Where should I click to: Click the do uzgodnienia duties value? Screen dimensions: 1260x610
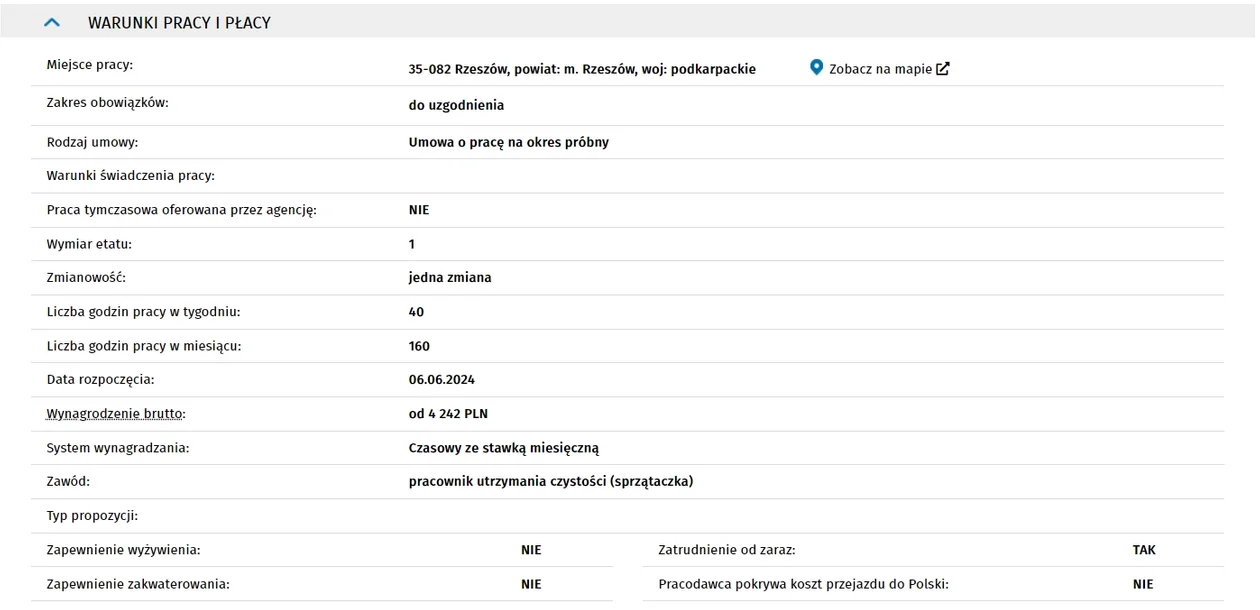pyautogui.click(x=456, y=105)
